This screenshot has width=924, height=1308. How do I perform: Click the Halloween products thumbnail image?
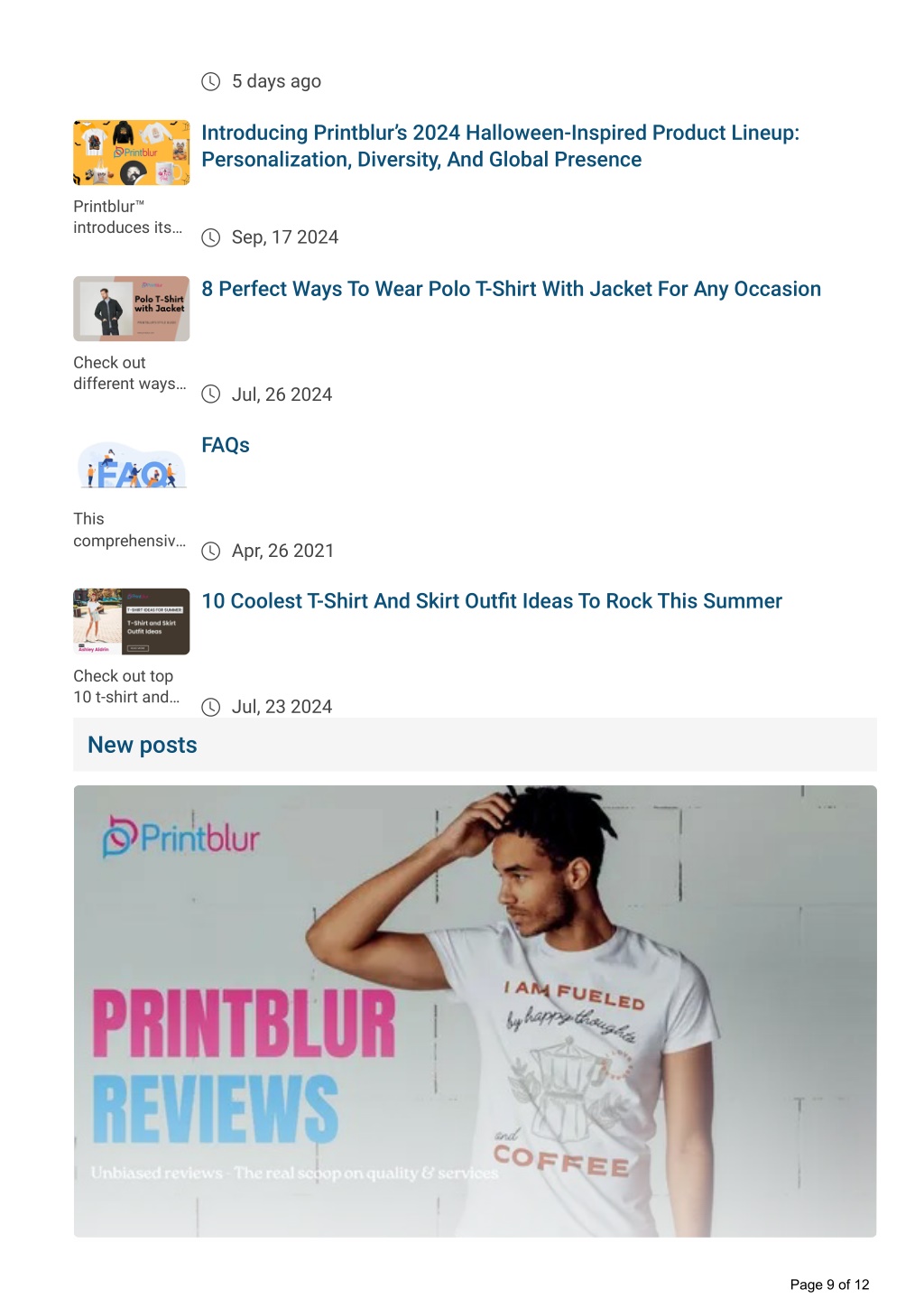(x=132, y=153)
